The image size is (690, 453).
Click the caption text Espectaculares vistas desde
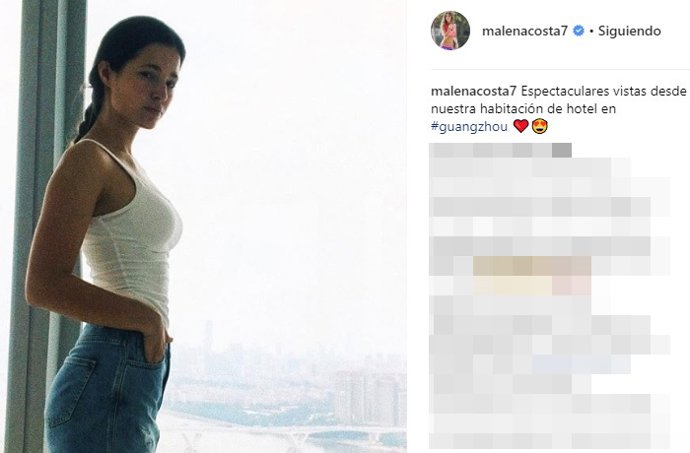[x=604, y=91]
